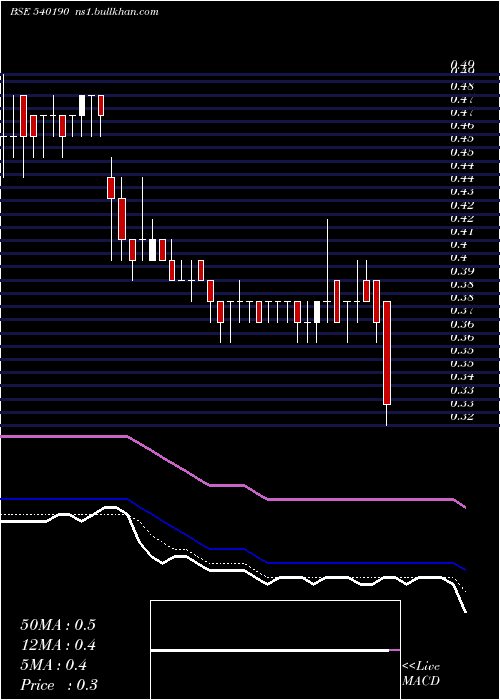500x700 pixels.
Task: Click the Price : 0.3 legend entry
Action: 59,685
